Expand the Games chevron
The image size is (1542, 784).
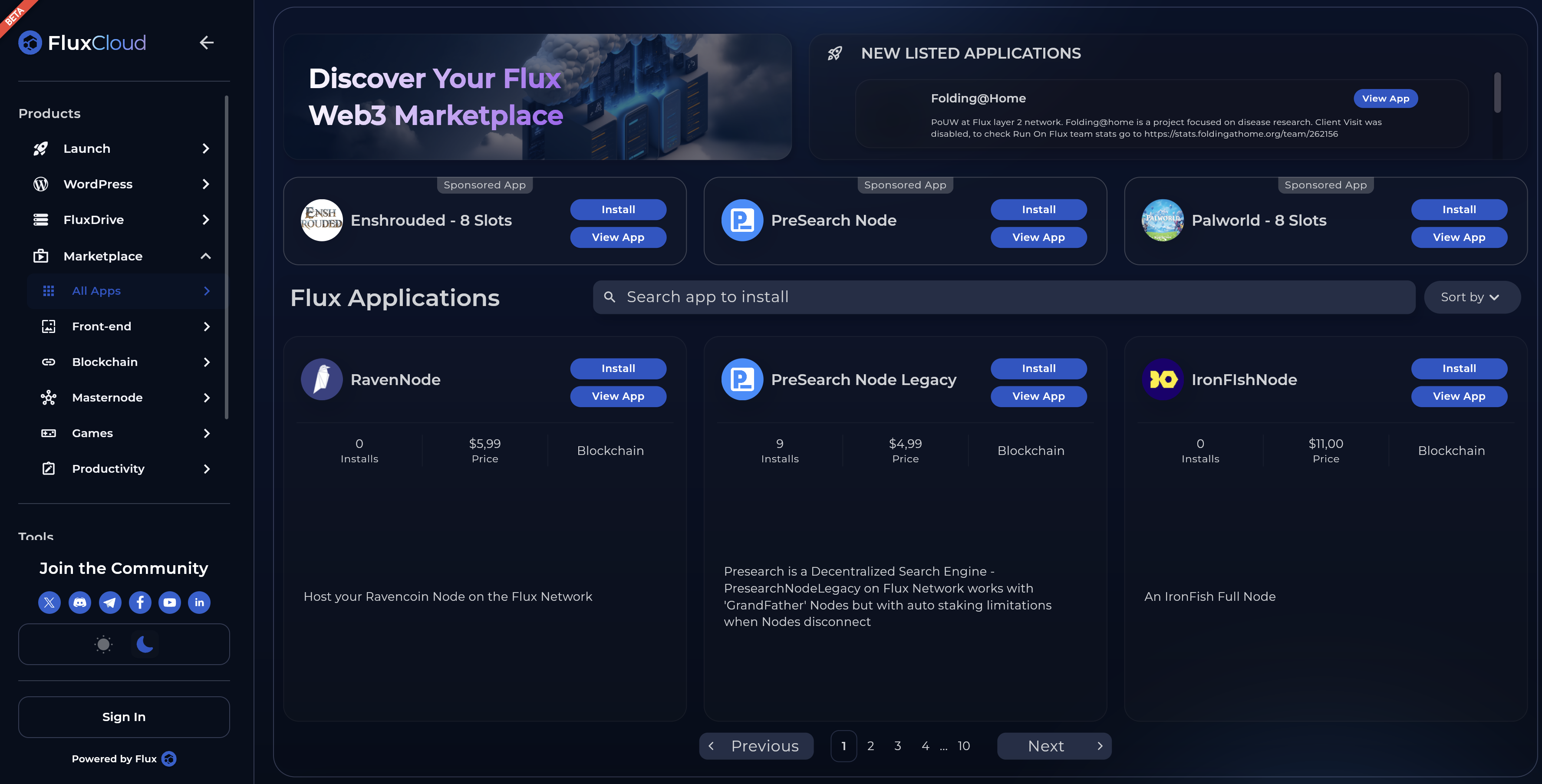(x=207, y=433)
